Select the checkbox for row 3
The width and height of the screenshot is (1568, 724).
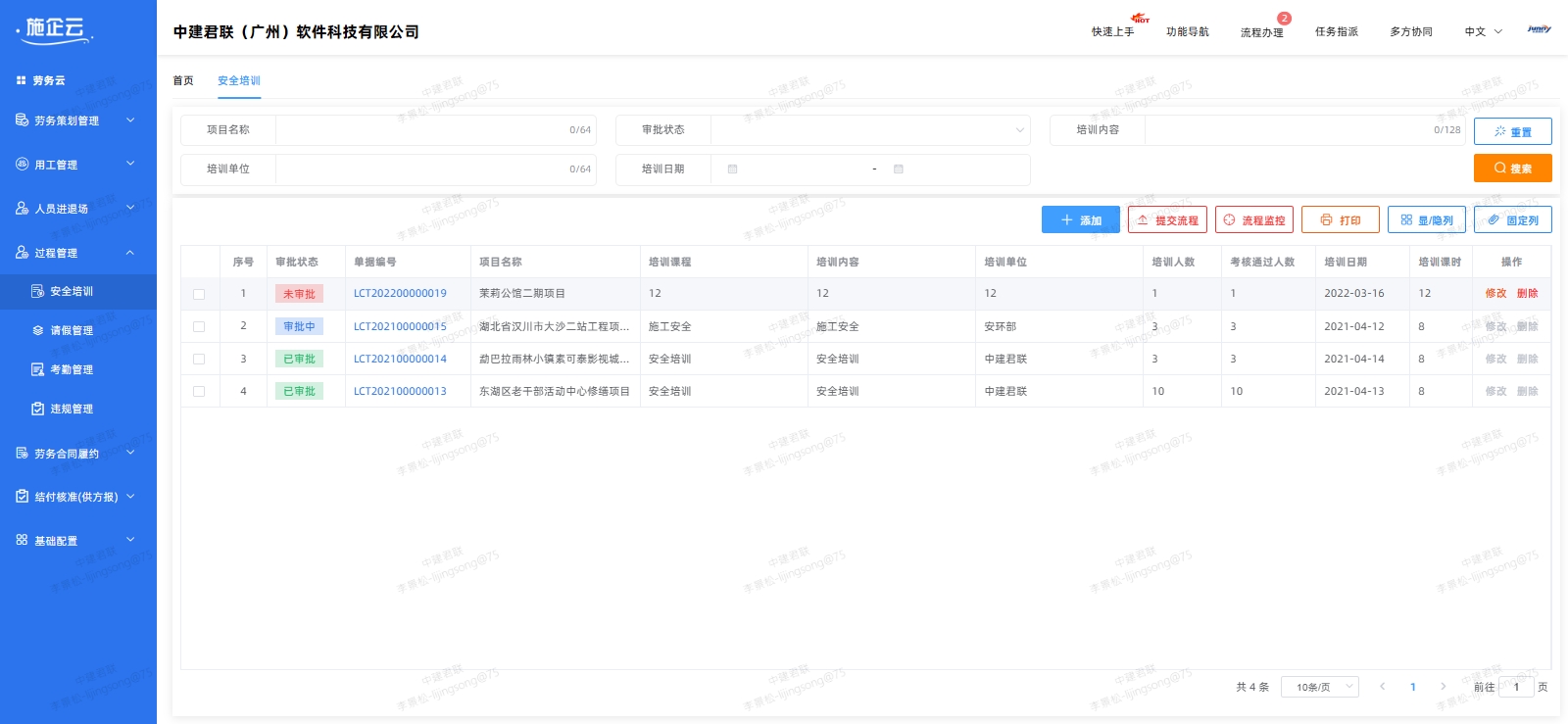pos(199,359)
